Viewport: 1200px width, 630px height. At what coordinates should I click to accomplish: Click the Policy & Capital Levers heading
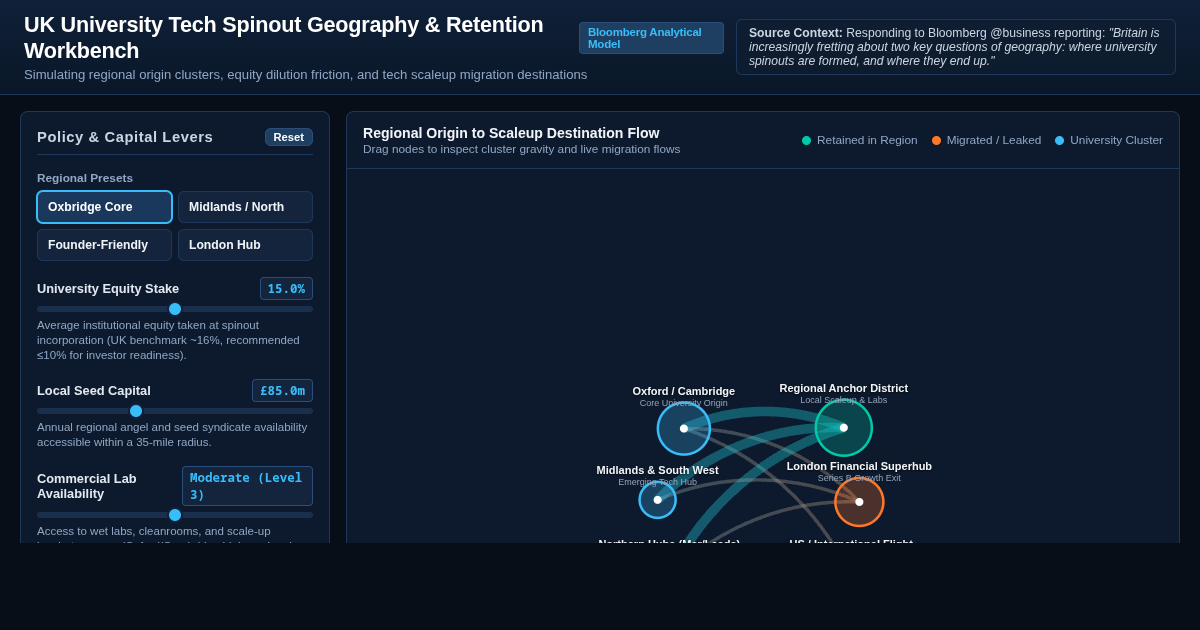point(125,137)
